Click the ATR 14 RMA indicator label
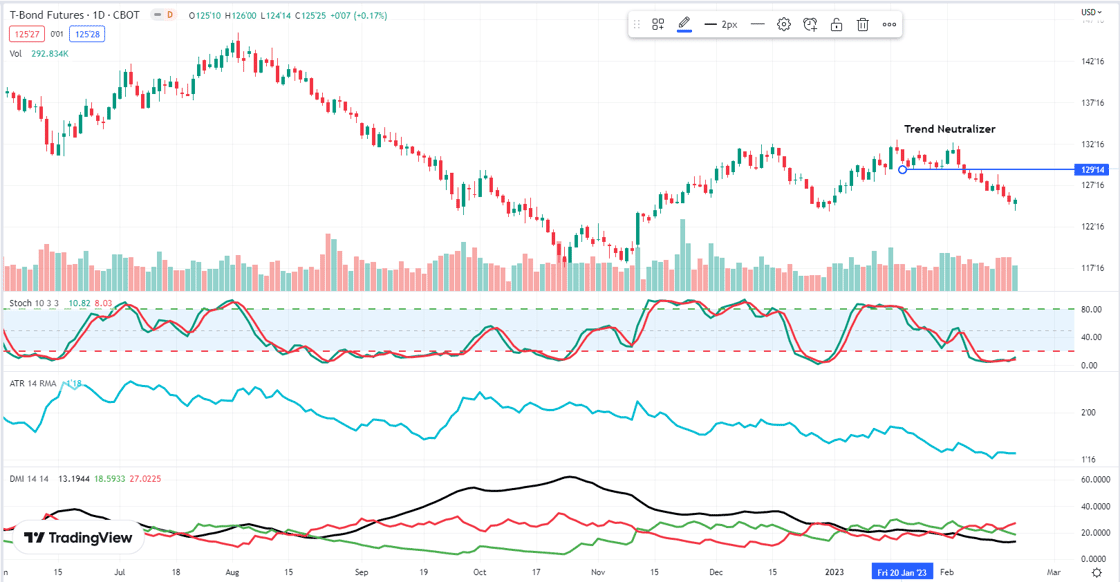1120x582 pixels. [x=33, y=383]
